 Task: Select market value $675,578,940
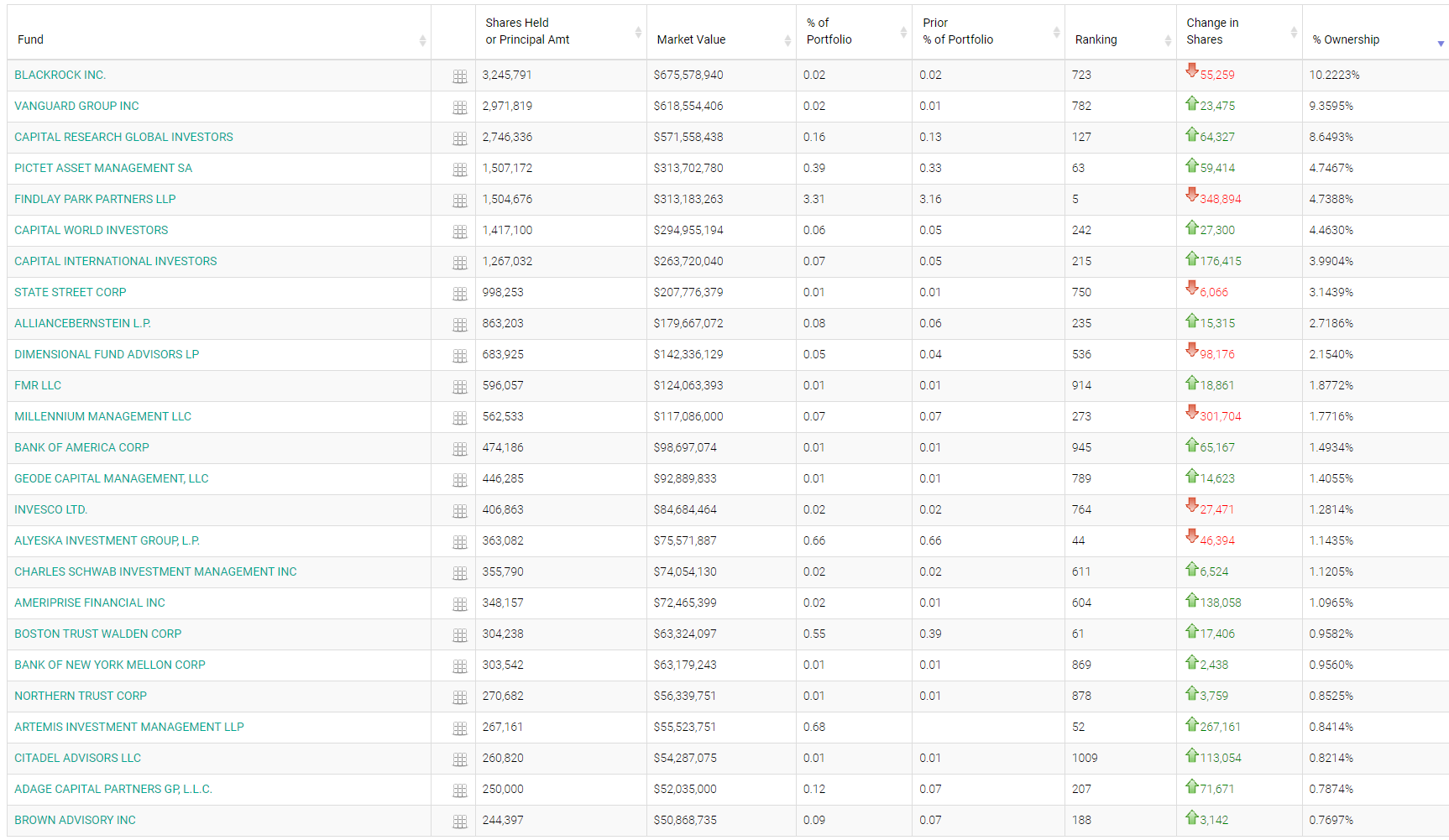(x=688, y=75)
